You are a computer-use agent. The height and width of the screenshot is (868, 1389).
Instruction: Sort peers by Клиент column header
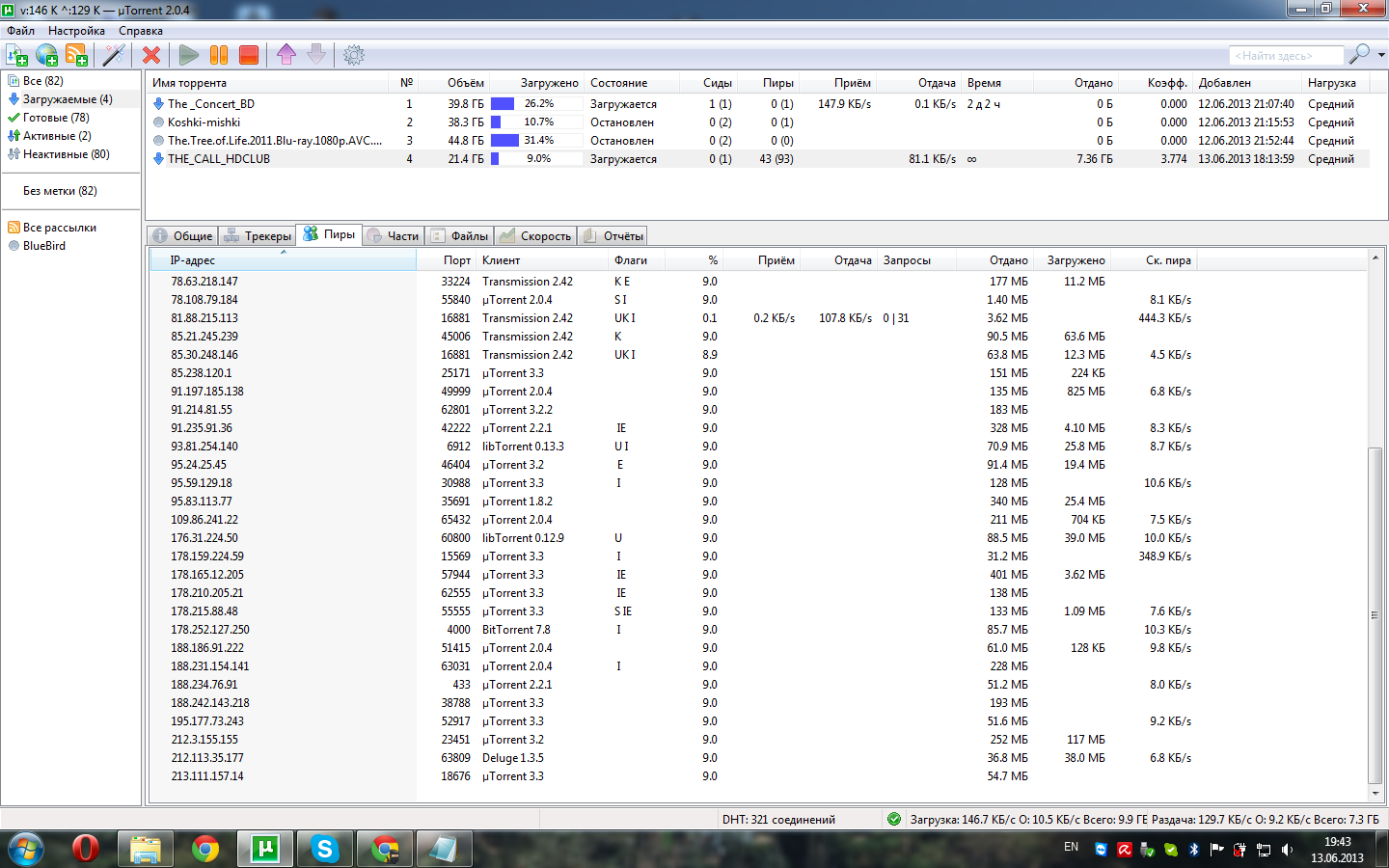(x=543, y=260)
